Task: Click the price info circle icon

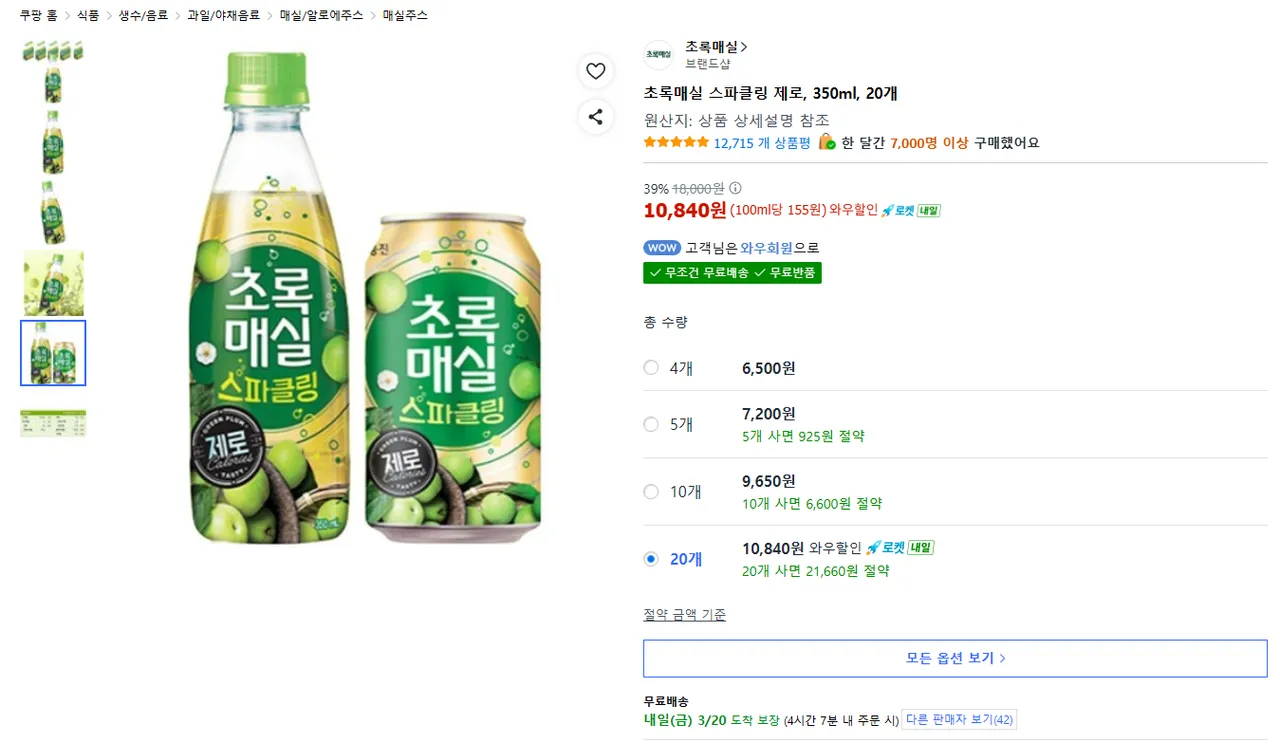Action: tap(736, 188)
